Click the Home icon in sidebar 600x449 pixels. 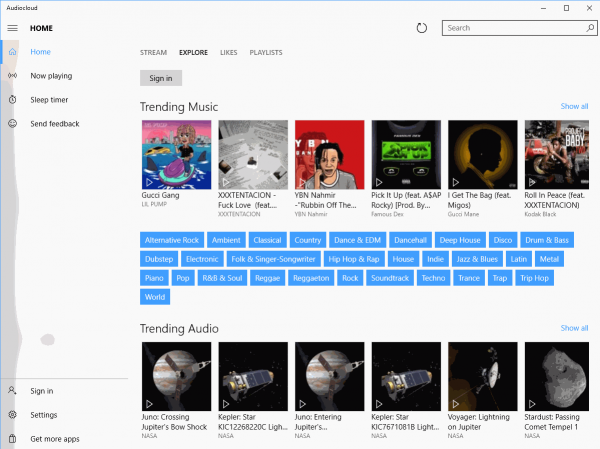12,52
